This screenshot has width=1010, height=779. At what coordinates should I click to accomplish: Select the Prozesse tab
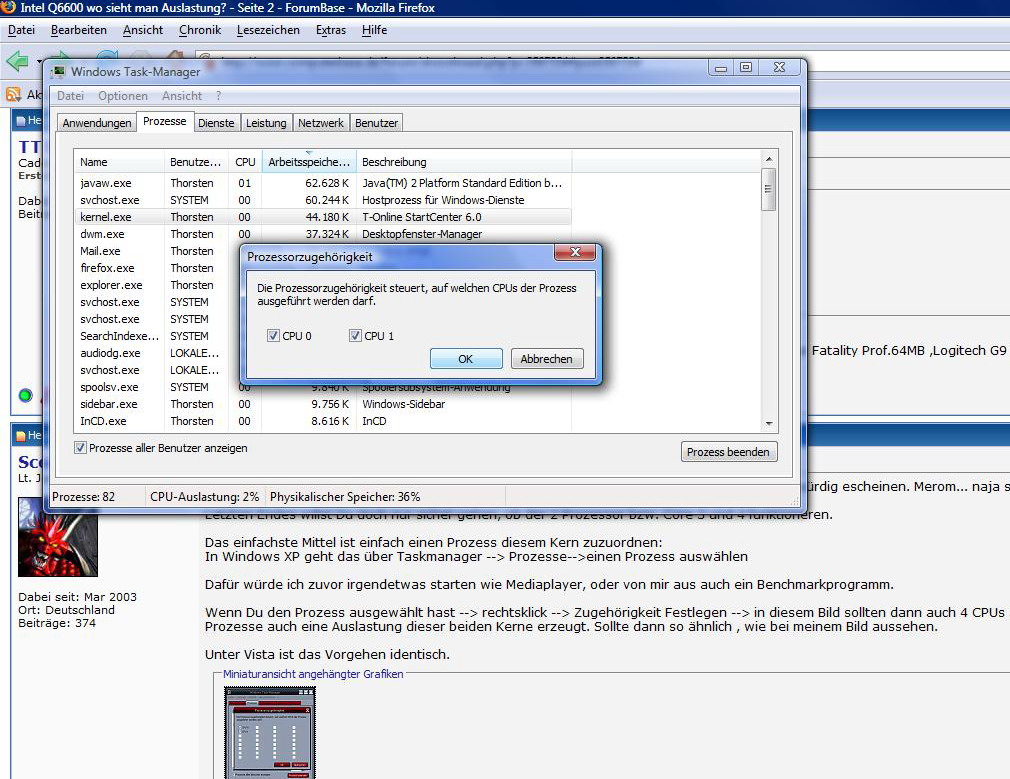[x=165, y=121]
